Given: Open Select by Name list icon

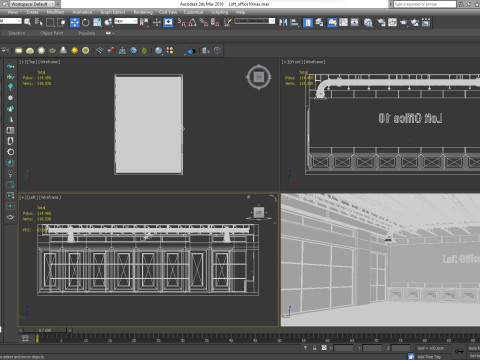Looking at the screenshot, I should pos(39,22).
